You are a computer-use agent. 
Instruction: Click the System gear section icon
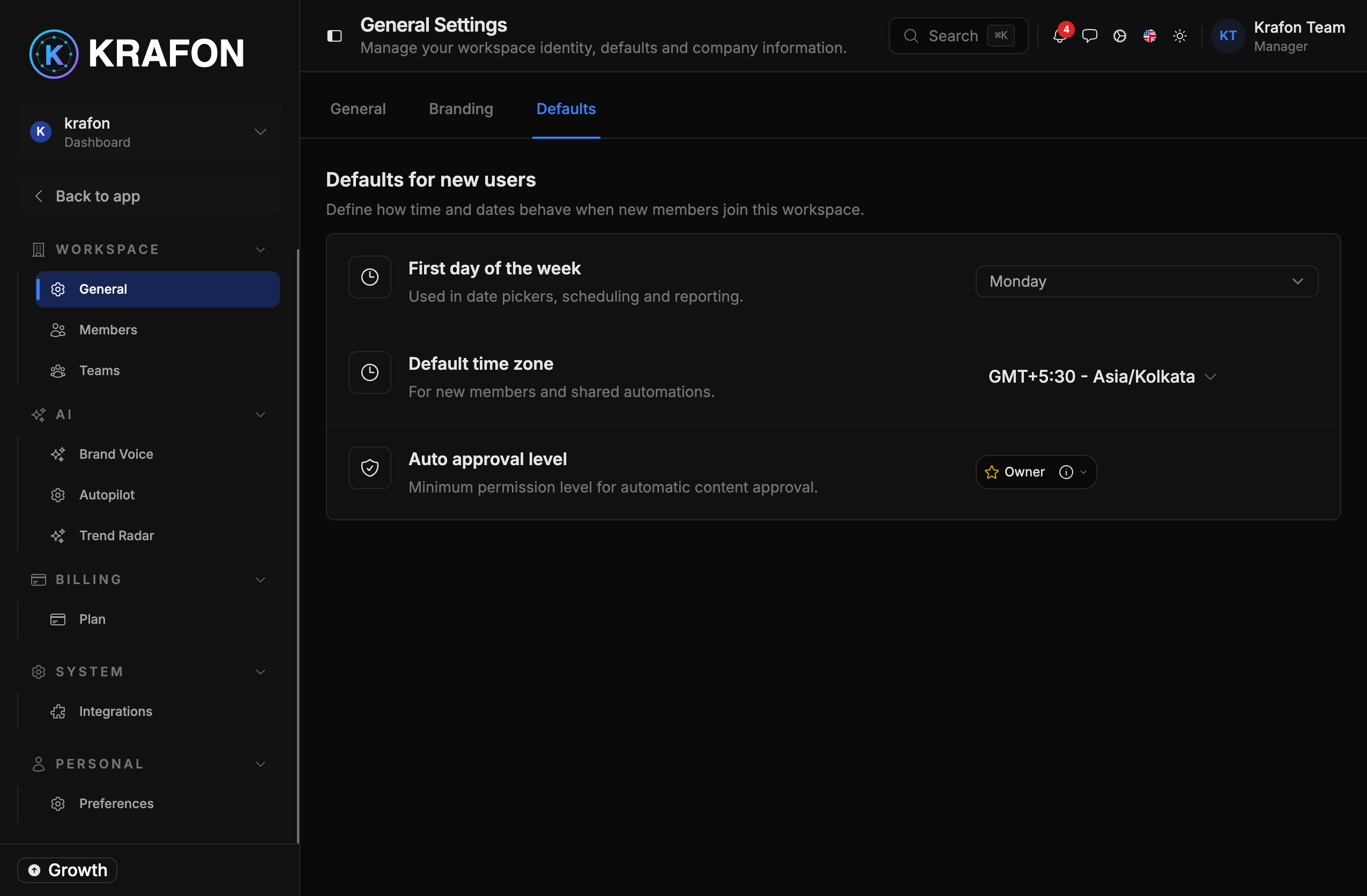39,671
